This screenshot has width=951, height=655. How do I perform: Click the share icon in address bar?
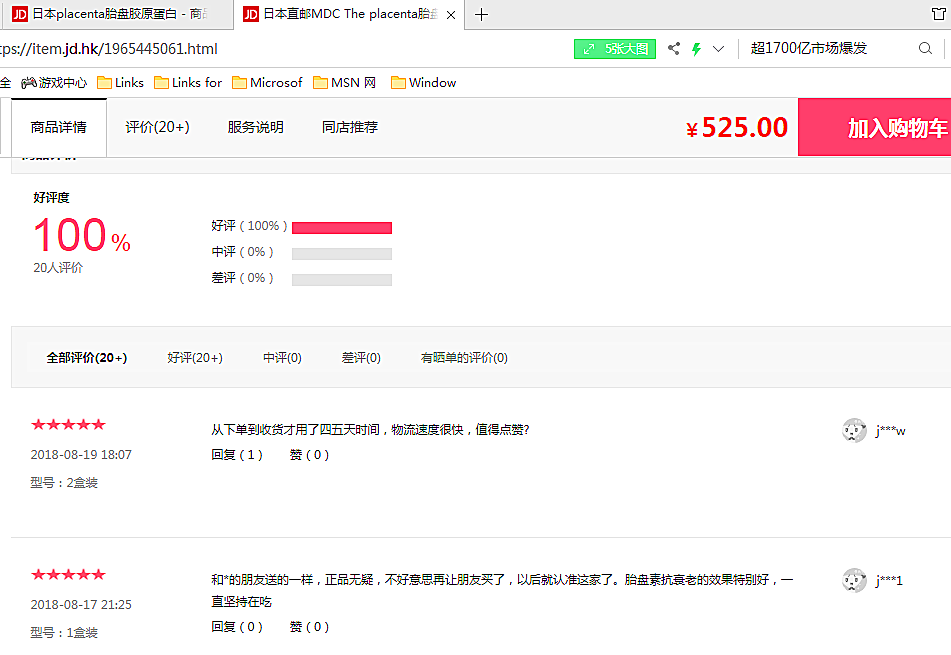(x=674, y=49)
